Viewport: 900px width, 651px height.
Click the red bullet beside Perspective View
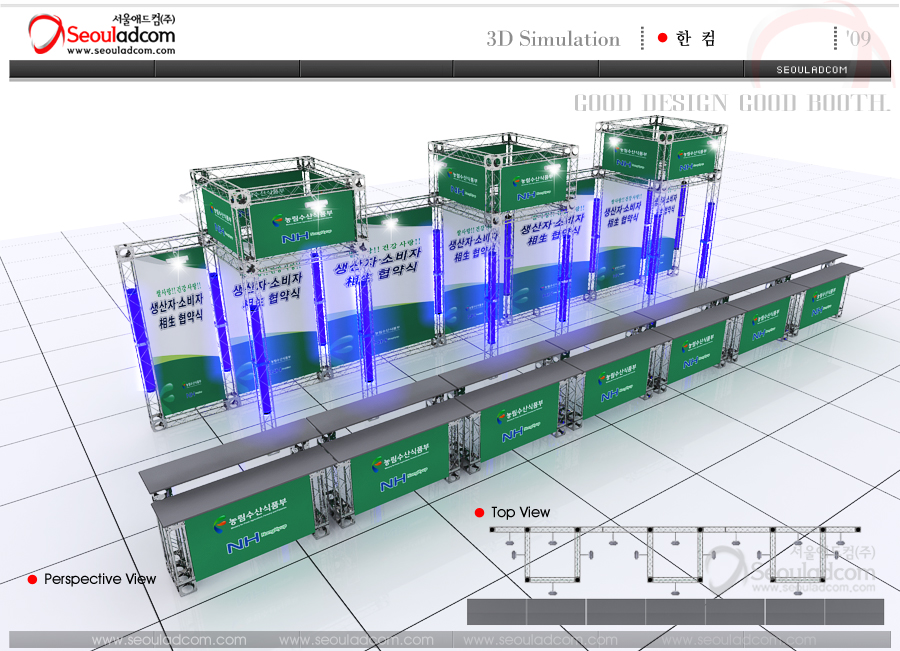pos(33,579)
